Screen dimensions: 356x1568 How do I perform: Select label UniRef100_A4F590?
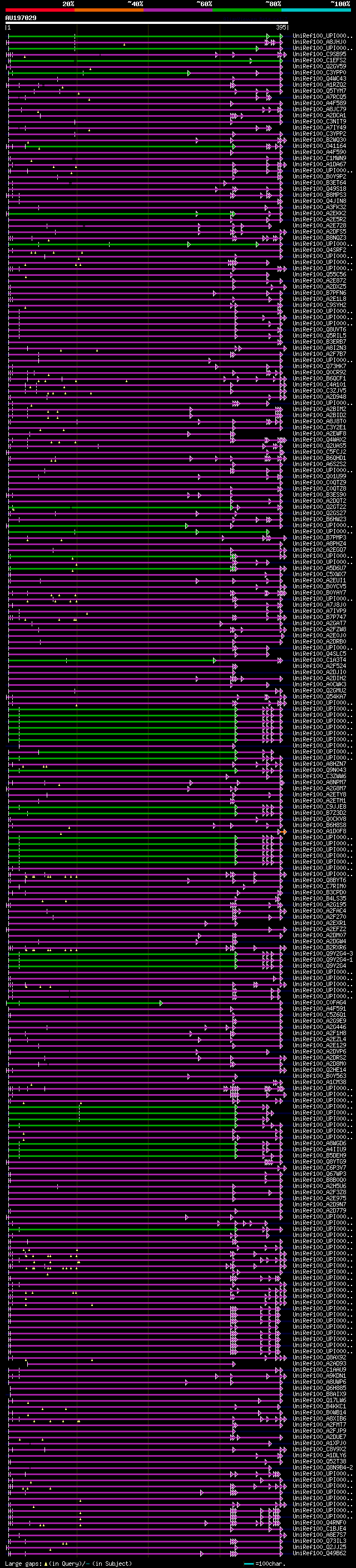(x=319, y=152)
